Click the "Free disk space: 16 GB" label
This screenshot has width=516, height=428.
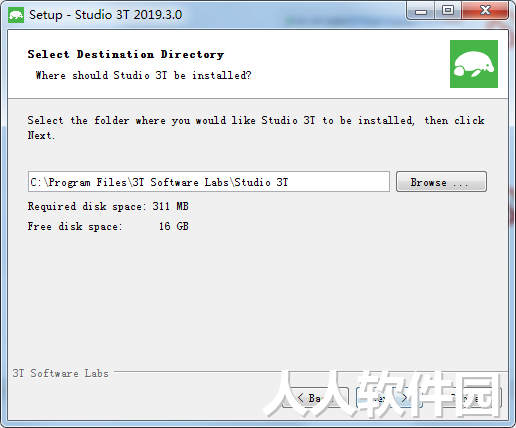tap(108, 226)
